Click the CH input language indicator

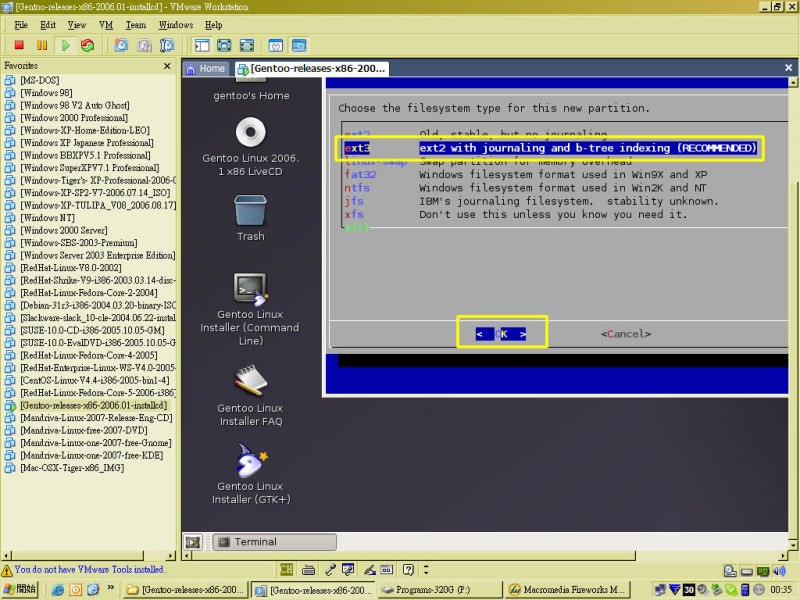286,569
